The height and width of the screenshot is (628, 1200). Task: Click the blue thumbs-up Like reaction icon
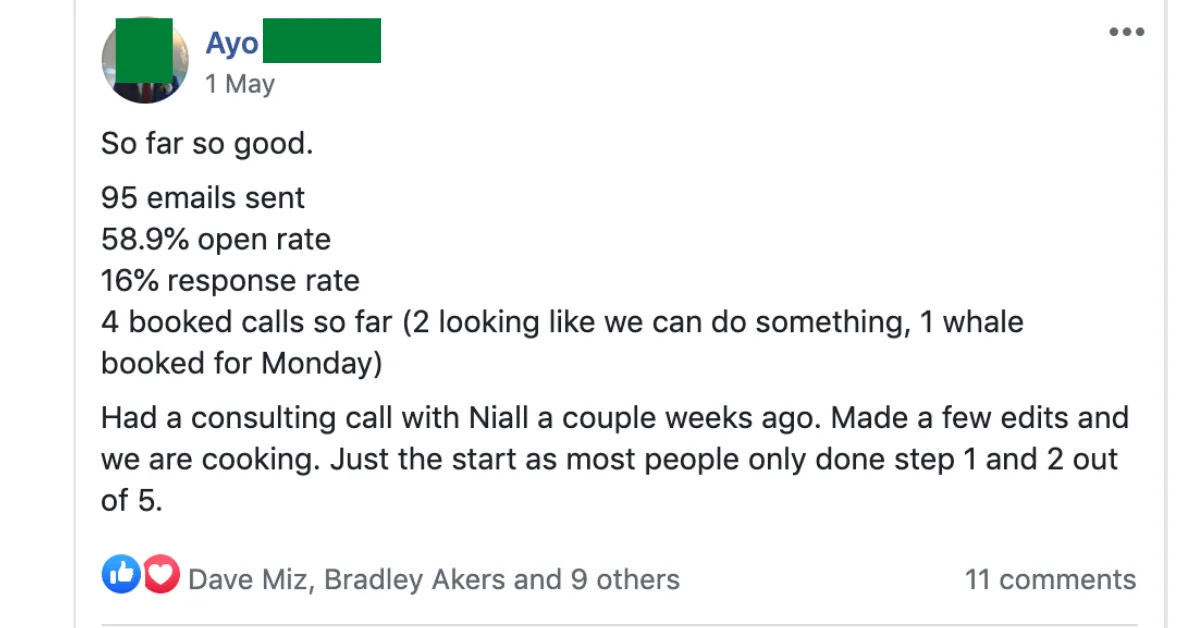click(120, 576)
